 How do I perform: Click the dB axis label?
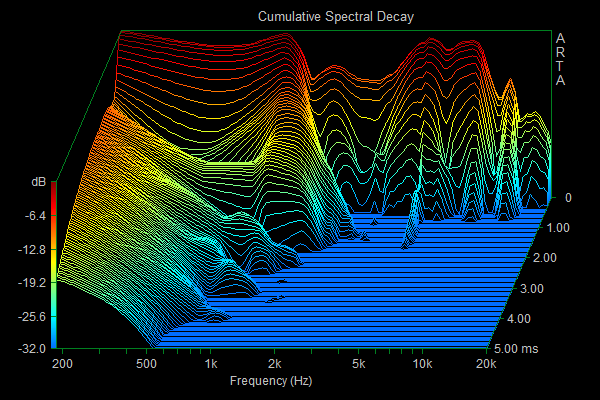(x=38, y=182)
